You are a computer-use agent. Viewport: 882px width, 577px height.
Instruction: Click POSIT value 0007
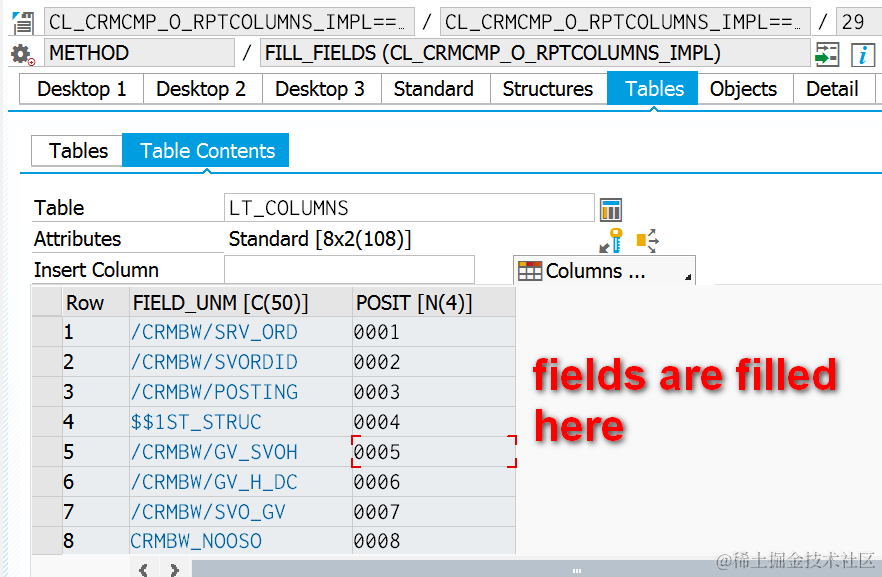434,511
